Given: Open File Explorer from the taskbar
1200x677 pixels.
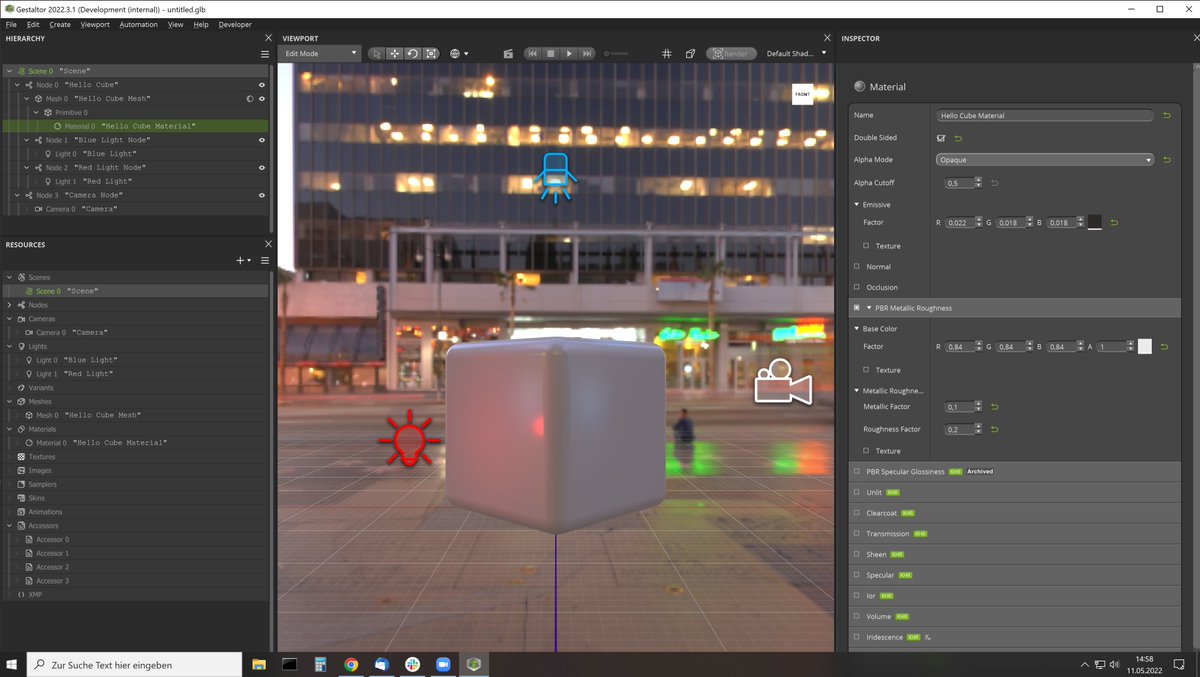Looking at the screenshot, I should (259, 664).
